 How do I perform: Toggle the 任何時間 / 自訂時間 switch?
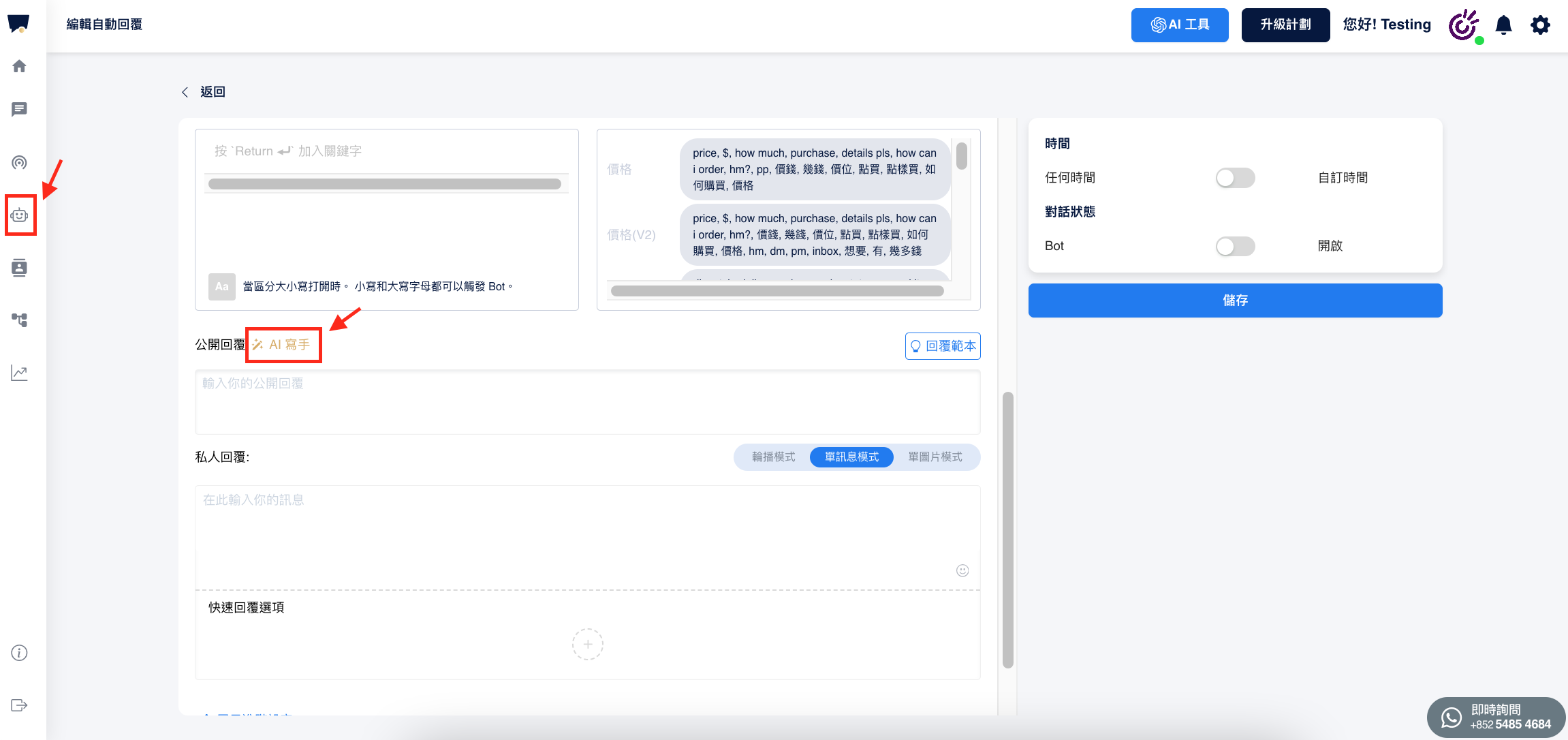point(1234,178)
